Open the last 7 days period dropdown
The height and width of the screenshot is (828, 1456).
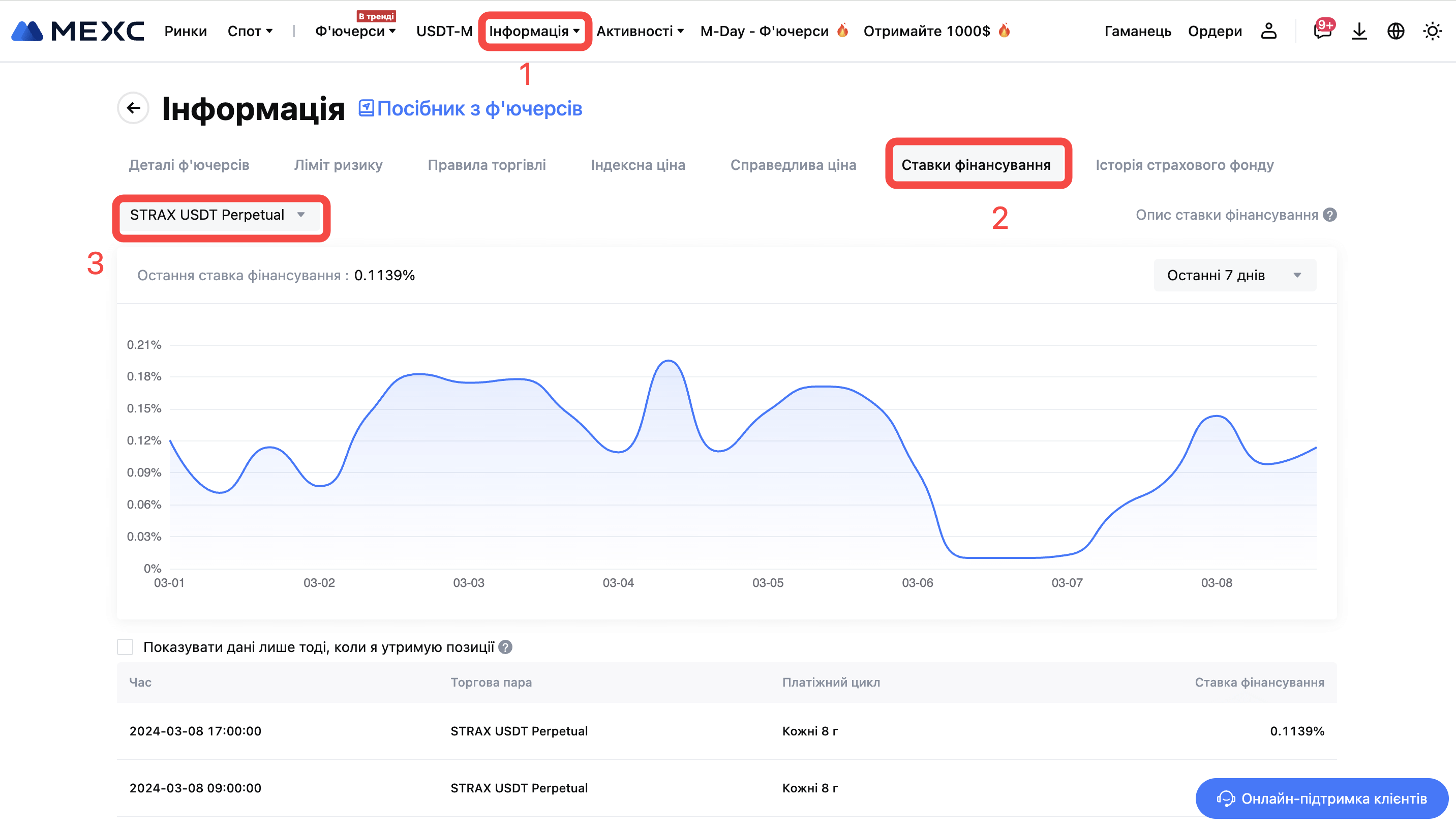tap(1234, 275)
